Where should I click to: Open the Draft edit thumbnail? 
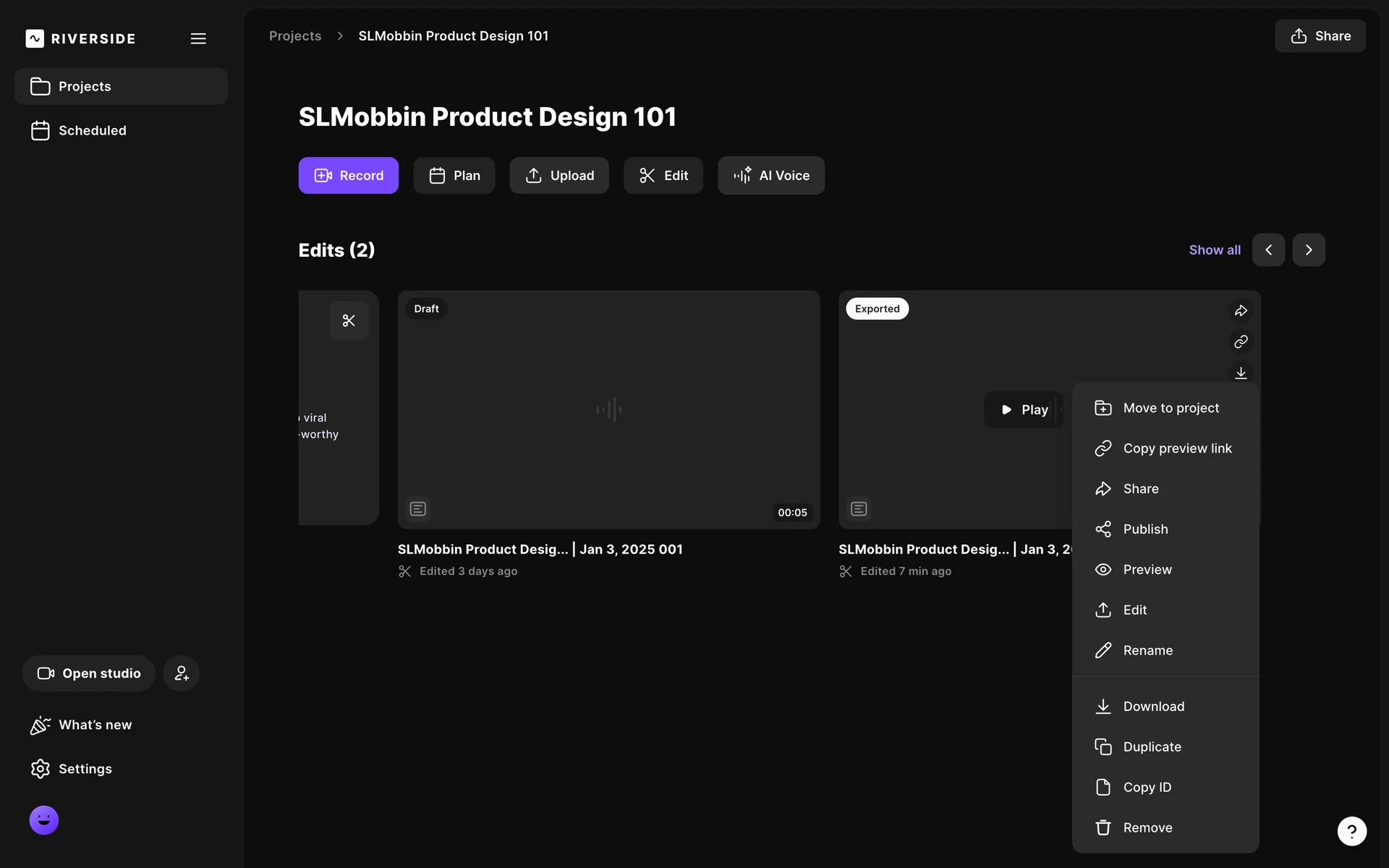pos(608,409)
